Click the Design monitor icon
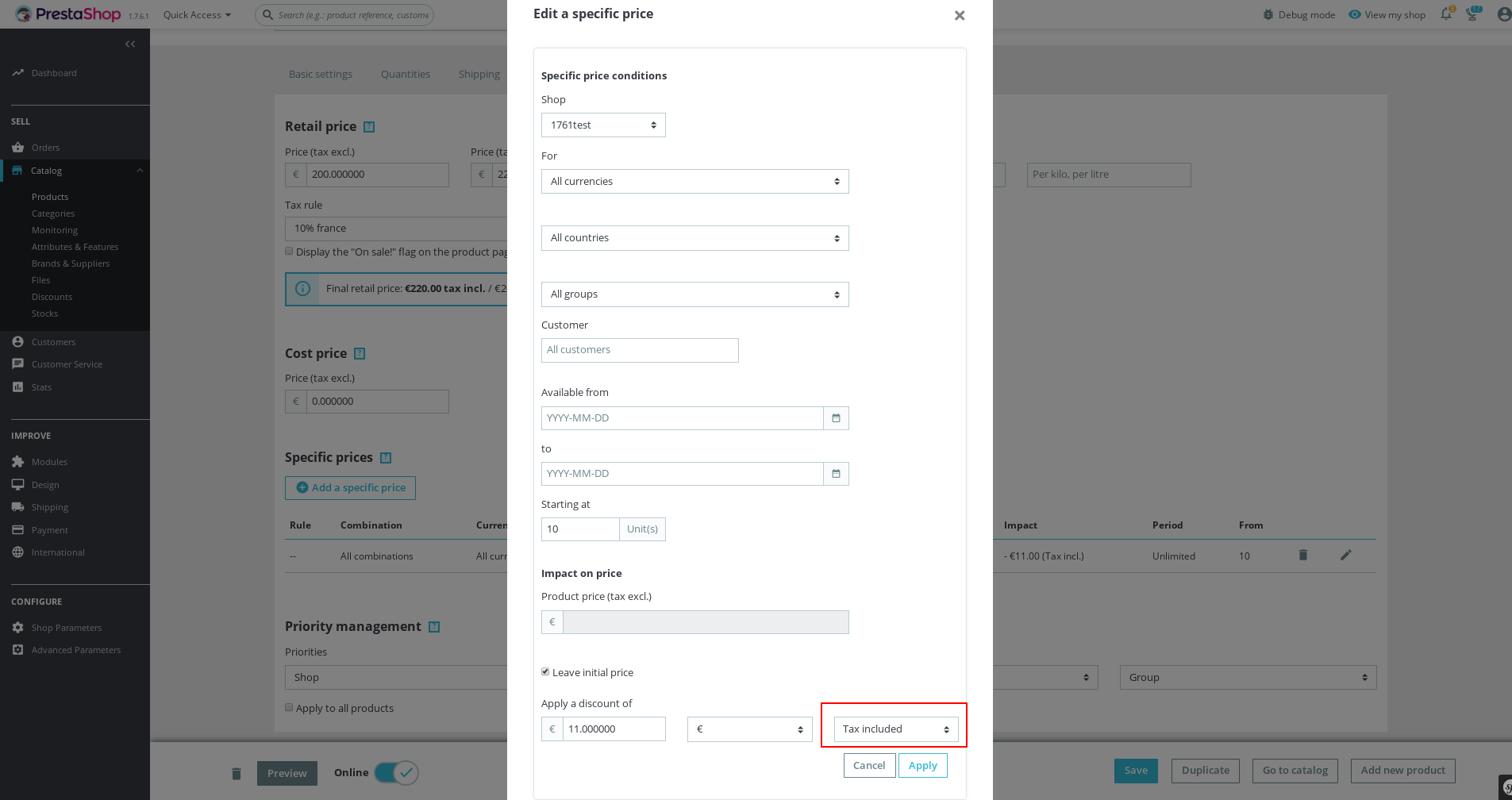This screenshot has width=1512, height=800. [17, 485]
